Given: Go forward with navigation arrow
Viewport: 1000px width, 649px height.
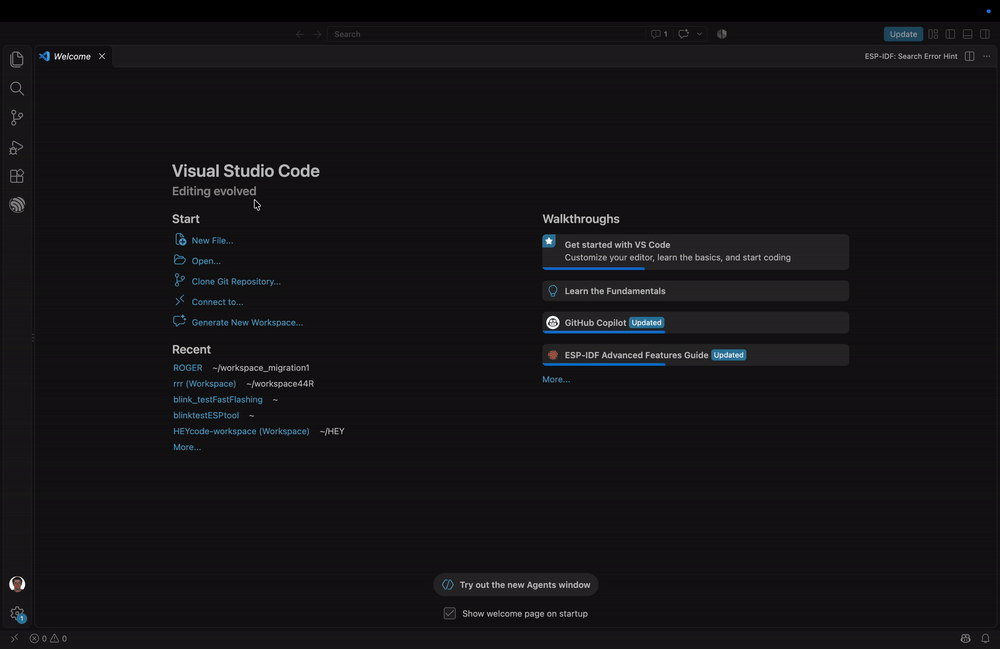Looking at the screenshot, I should [317, 34].
